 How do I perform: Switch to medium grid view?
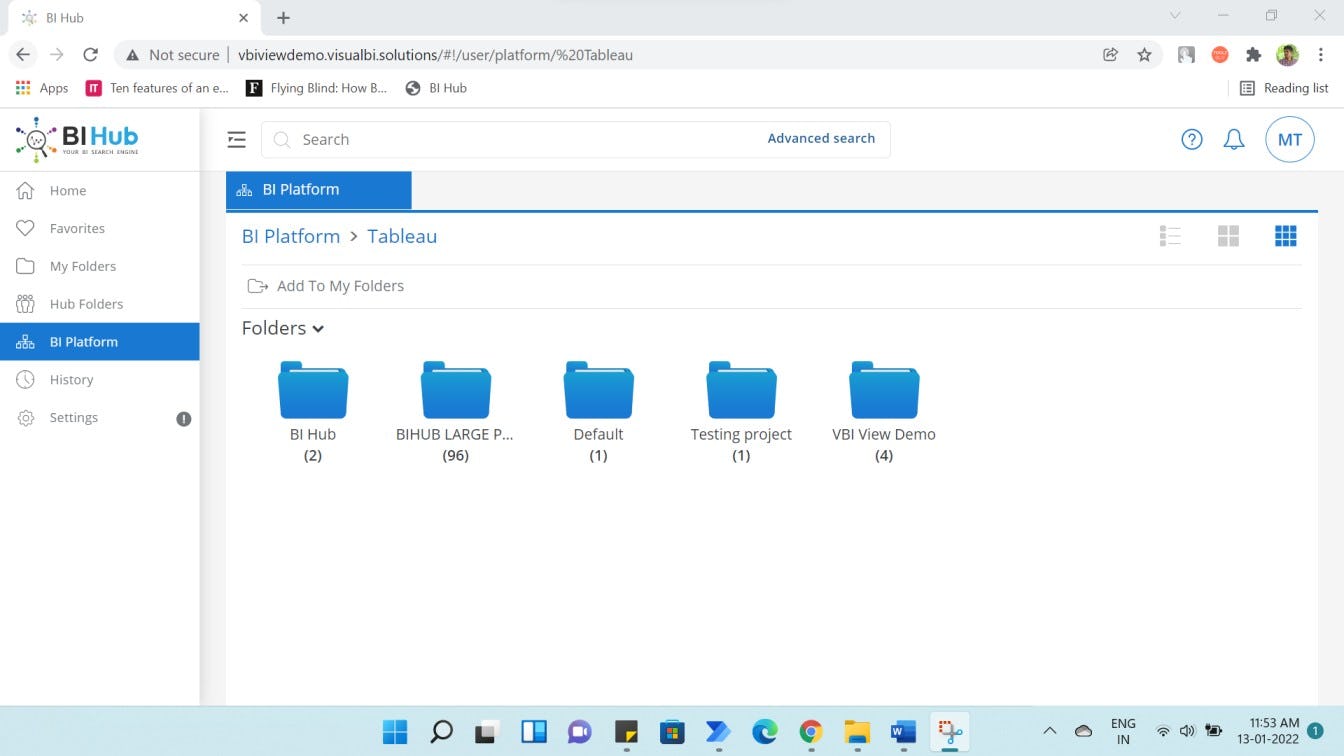pos(1228,235)
